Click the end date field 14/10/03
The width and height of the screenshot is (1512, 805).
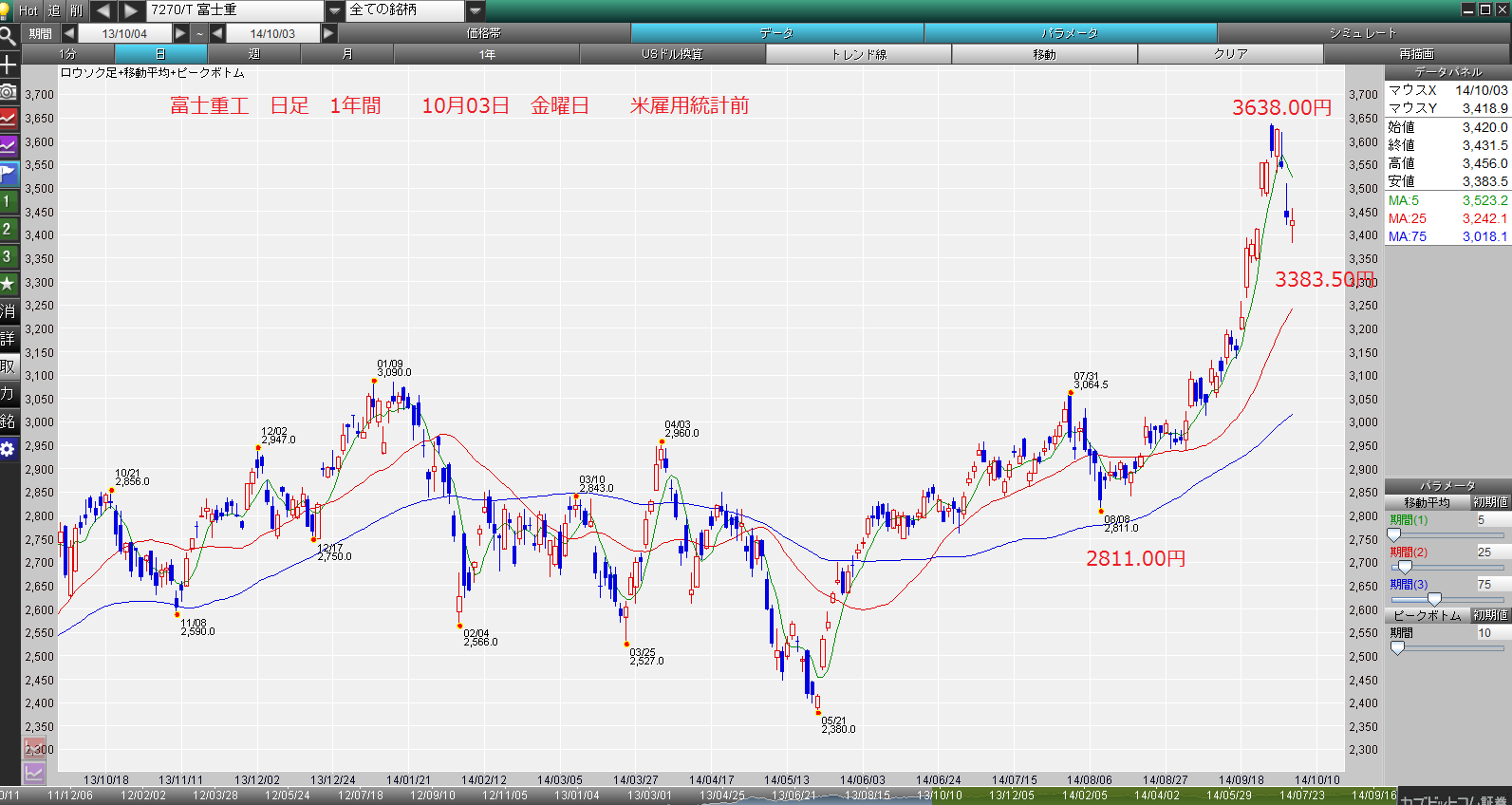tap(272, 33)
